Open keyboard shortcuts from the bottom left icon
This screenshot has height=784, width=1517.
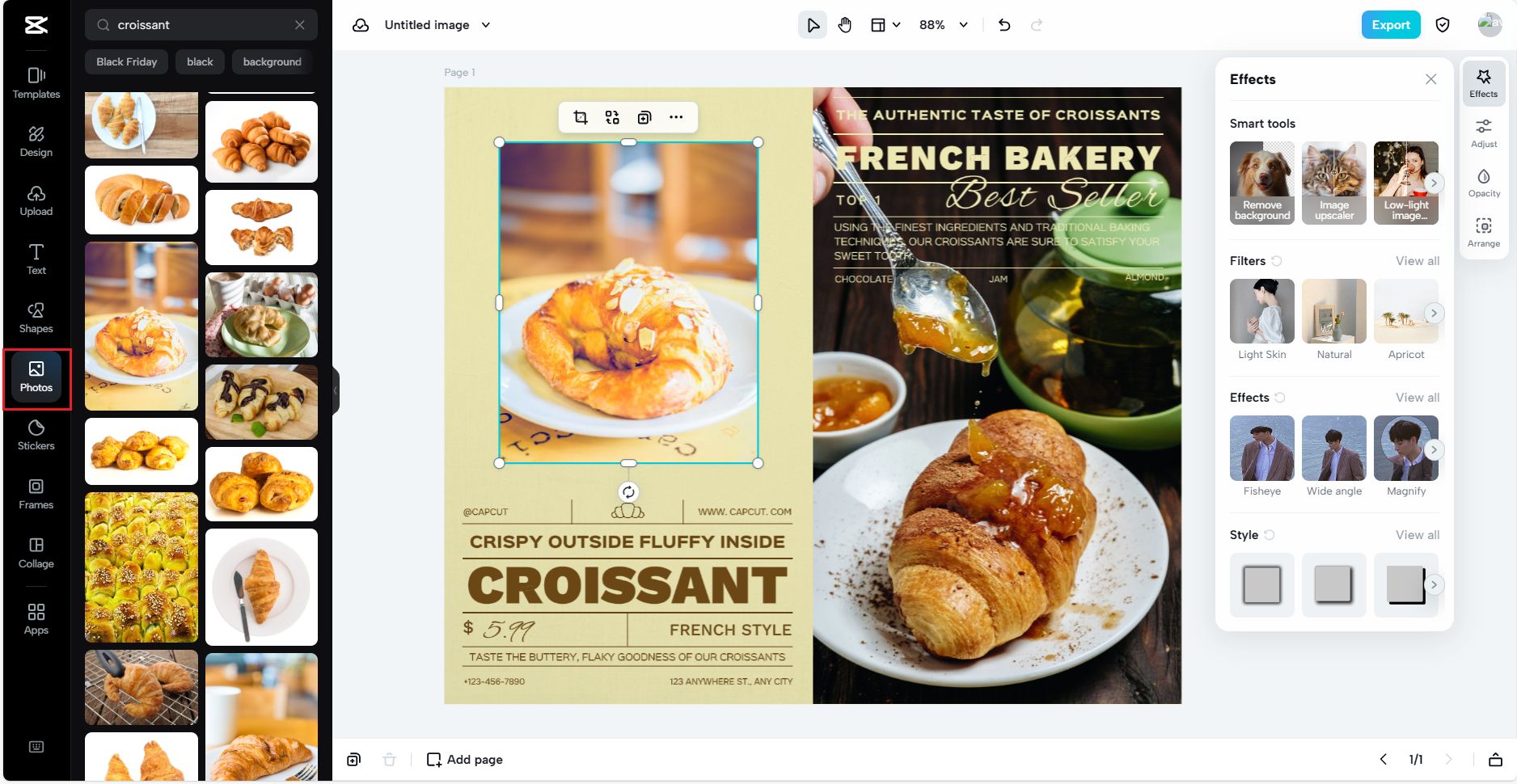click(36, 747)
